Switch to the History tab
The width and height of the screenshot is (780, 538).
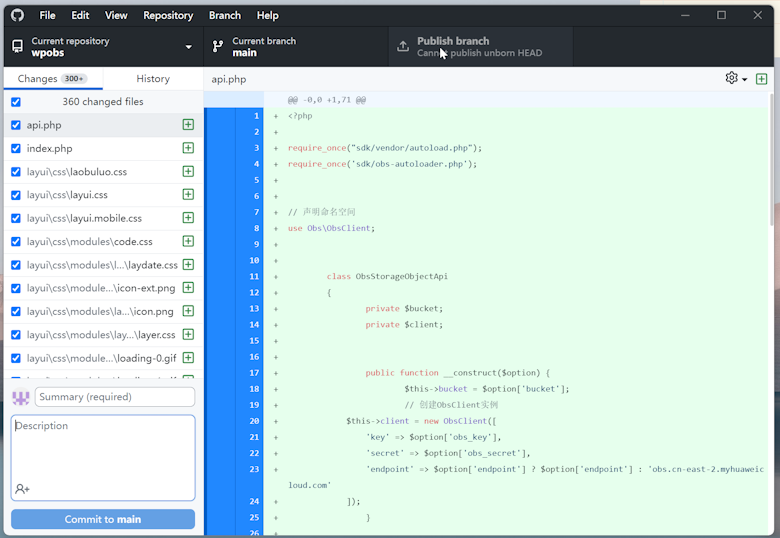coord(153,79)
